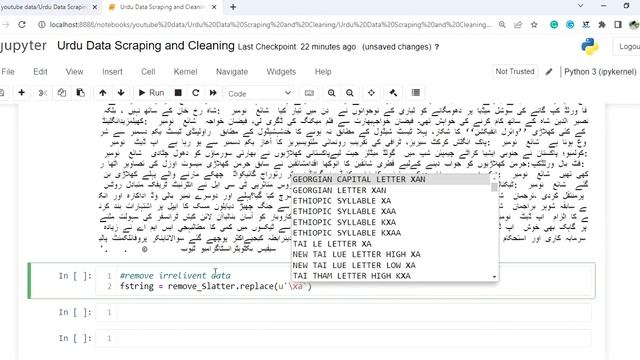Screen dimensions: 640x360
Task: Open the File menu
Action: click(x=8, y=72)
